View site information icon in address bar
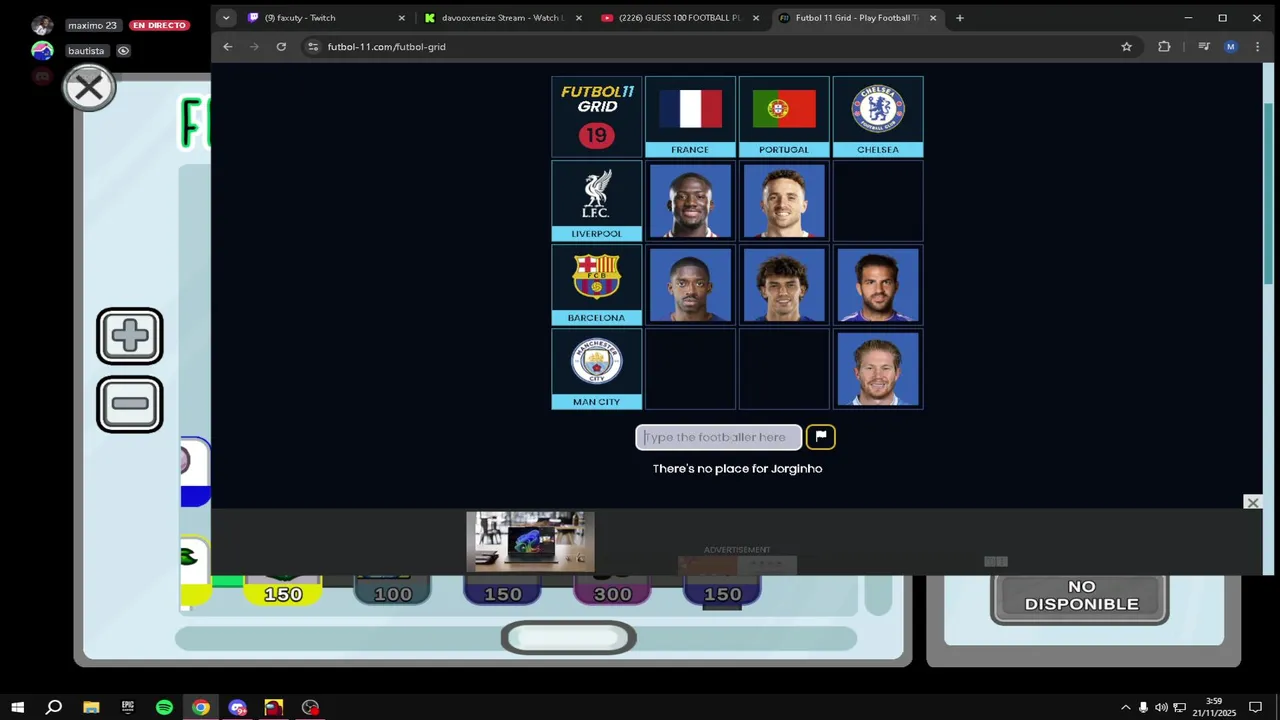The height and width of the screenshot is (720, 1280). pos(313,47)
